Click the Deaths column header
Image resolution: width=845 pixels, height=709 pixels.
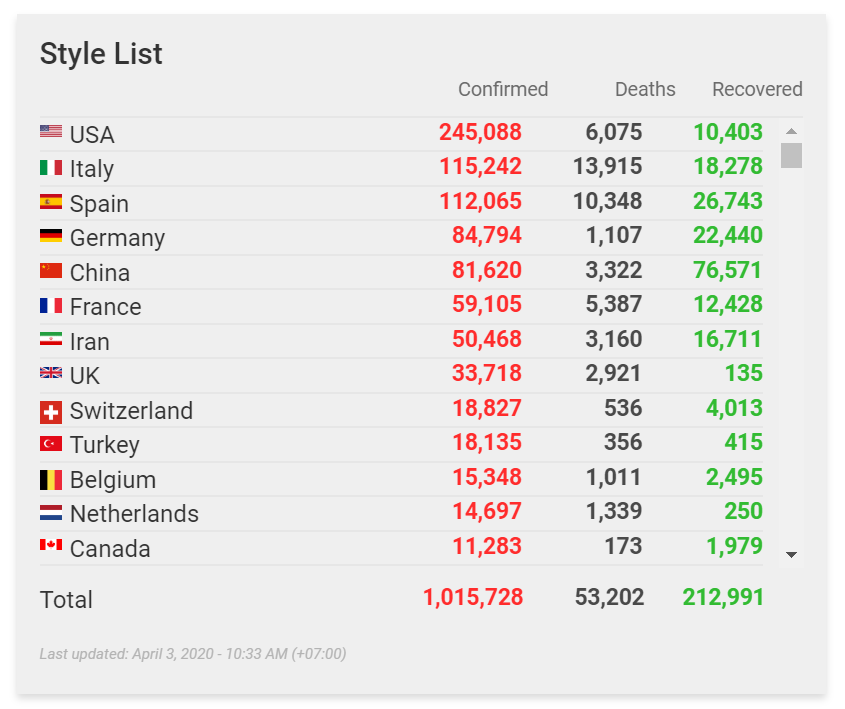645,90
